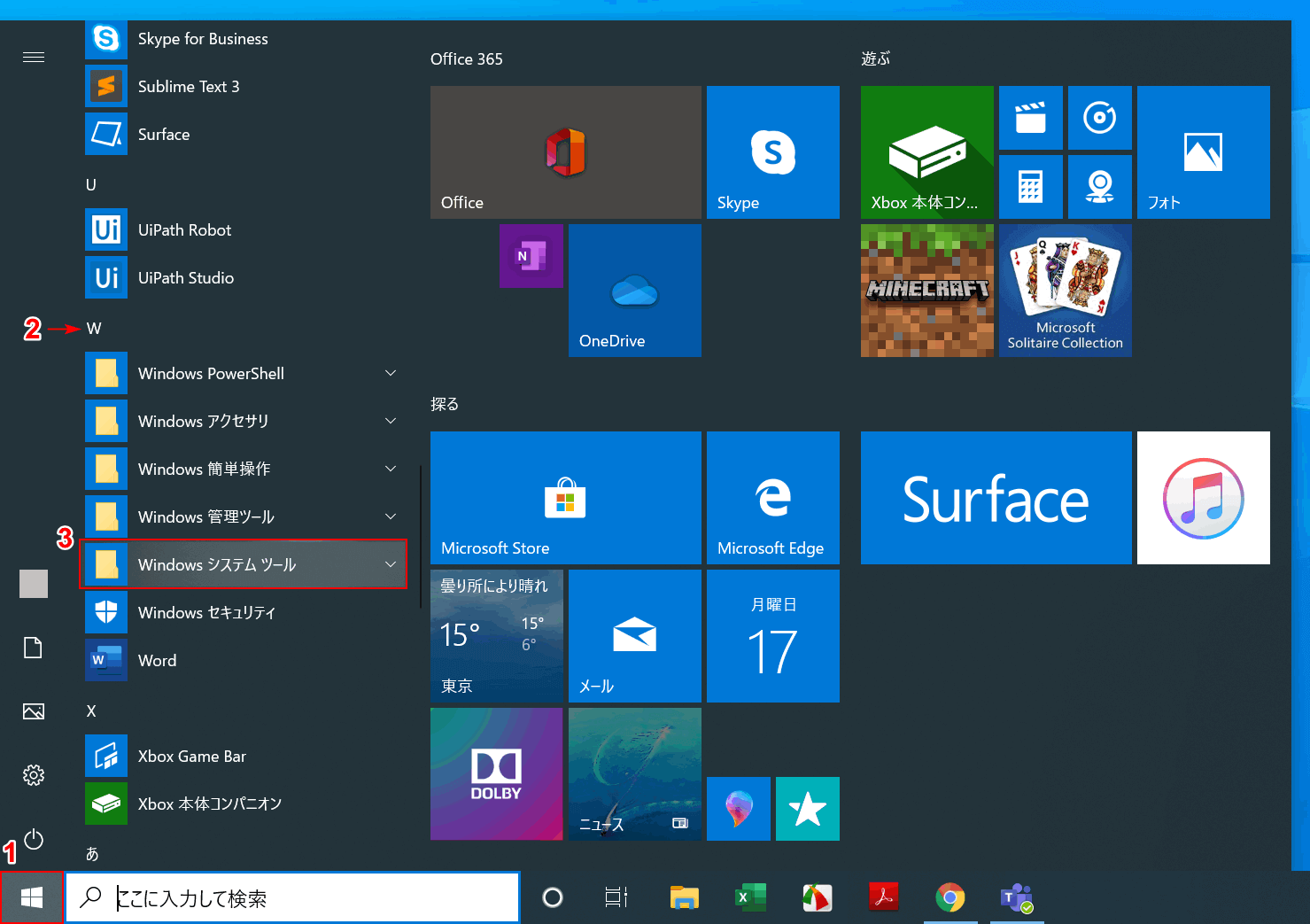Open the Calculator tile

click(1030, 187)
